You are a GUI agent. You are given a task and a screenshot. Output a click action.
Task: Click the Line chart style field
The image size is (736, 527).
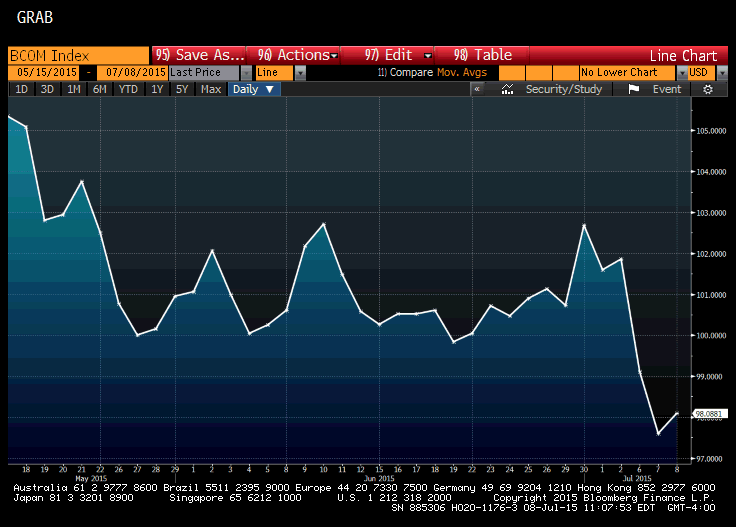(x=275, y=72)
